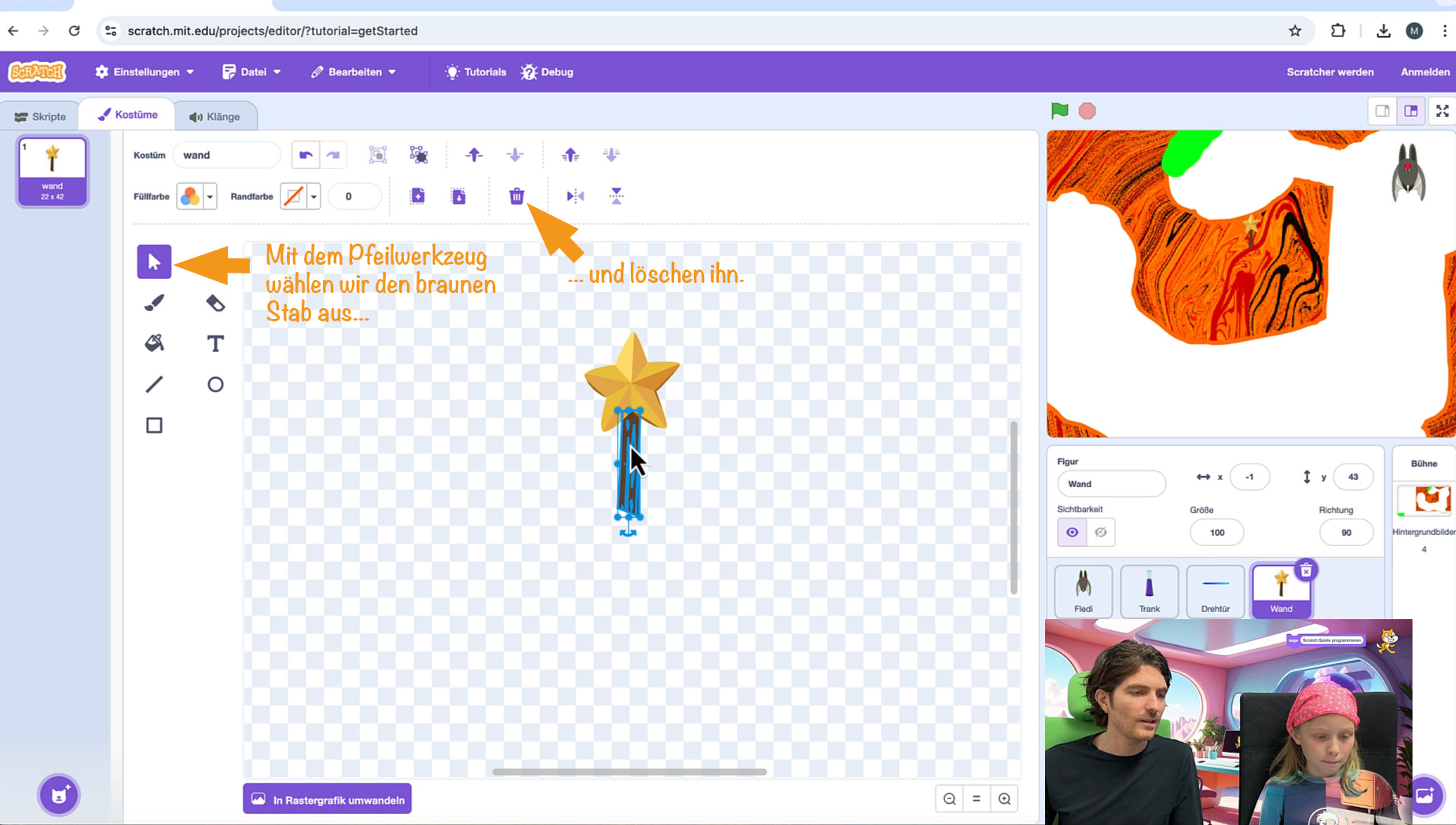
Task: Select the Rectangle tool
Action: point(154,425)
